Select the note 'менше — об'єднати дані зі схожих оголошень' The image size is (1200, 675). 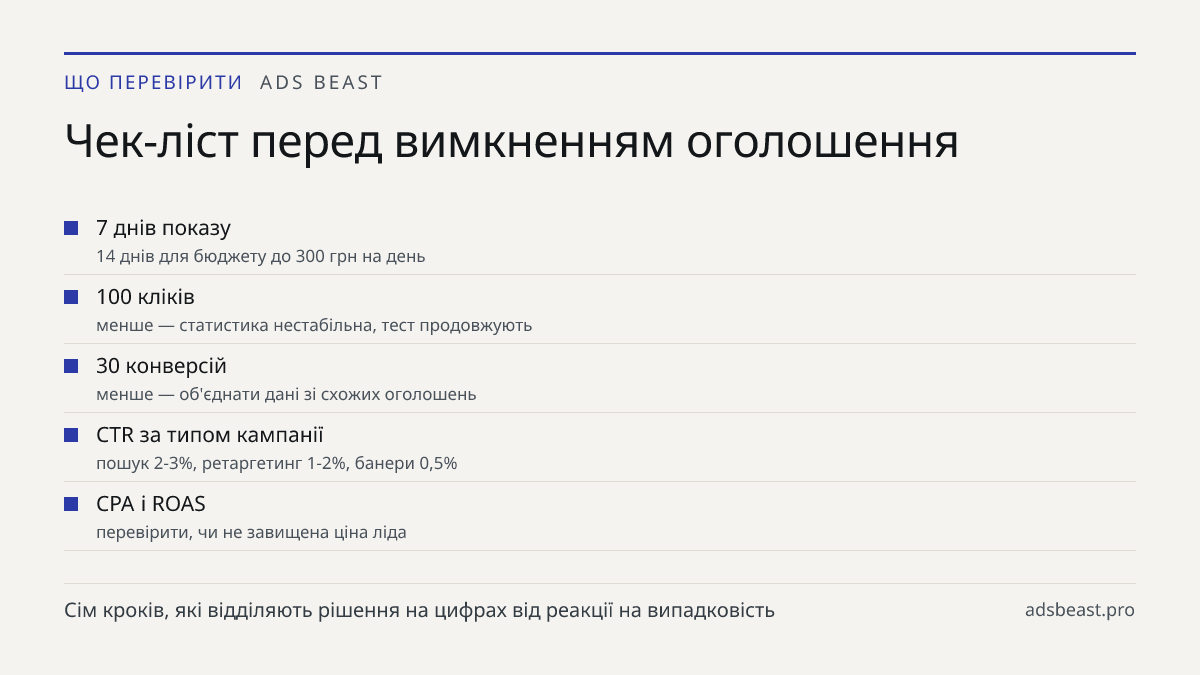[286, 394]
